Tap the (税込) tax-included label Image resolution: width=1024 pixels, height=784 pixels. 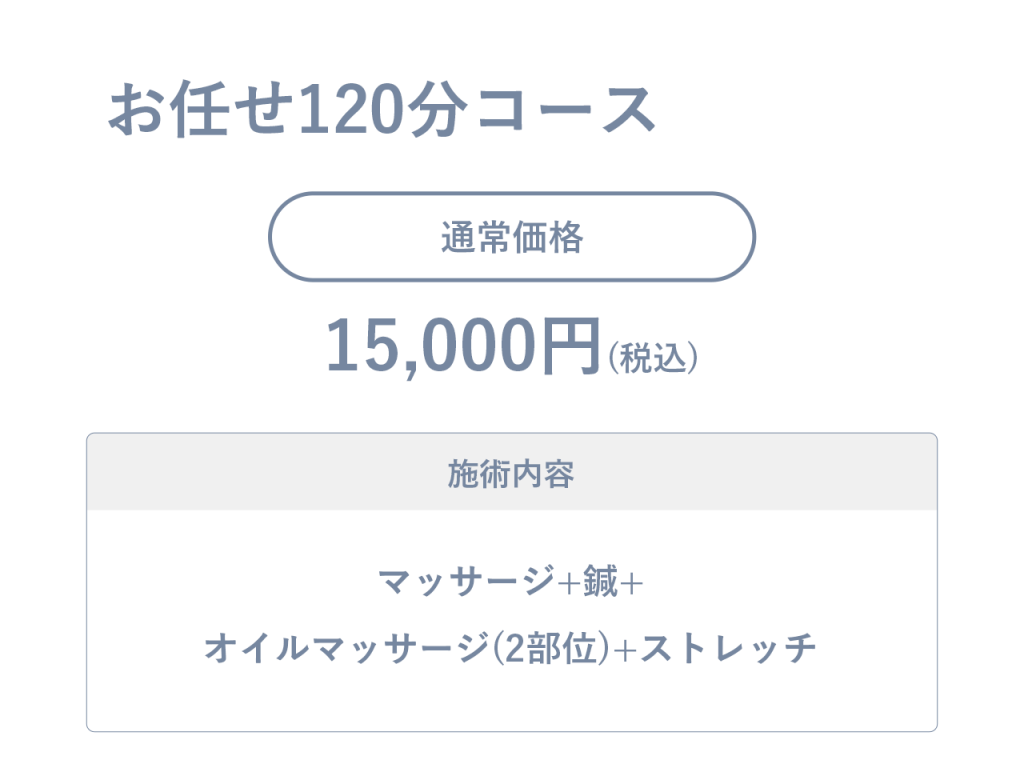(x=653, y=357)
